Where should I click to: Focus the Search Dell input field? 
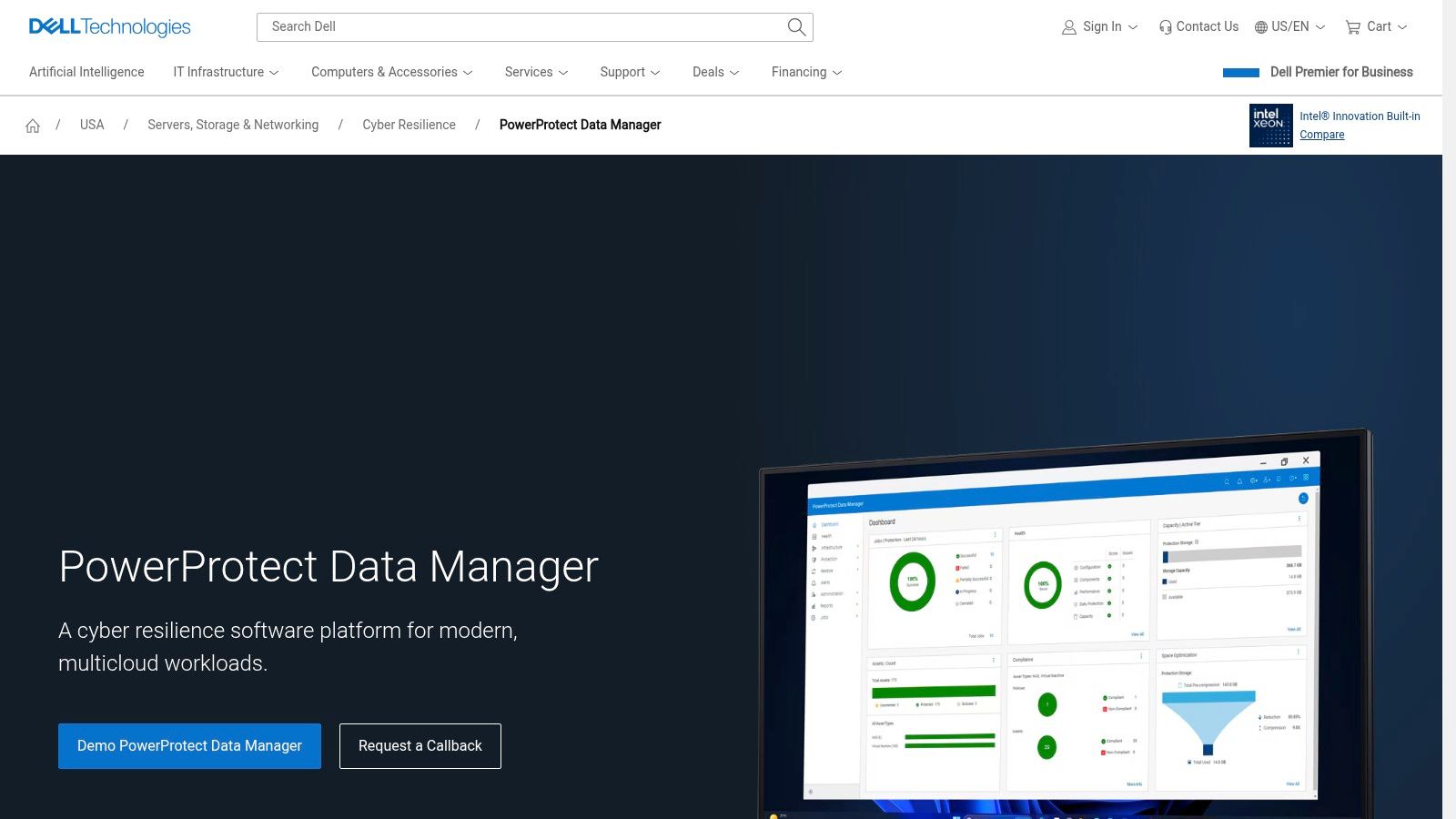(519, 27)
